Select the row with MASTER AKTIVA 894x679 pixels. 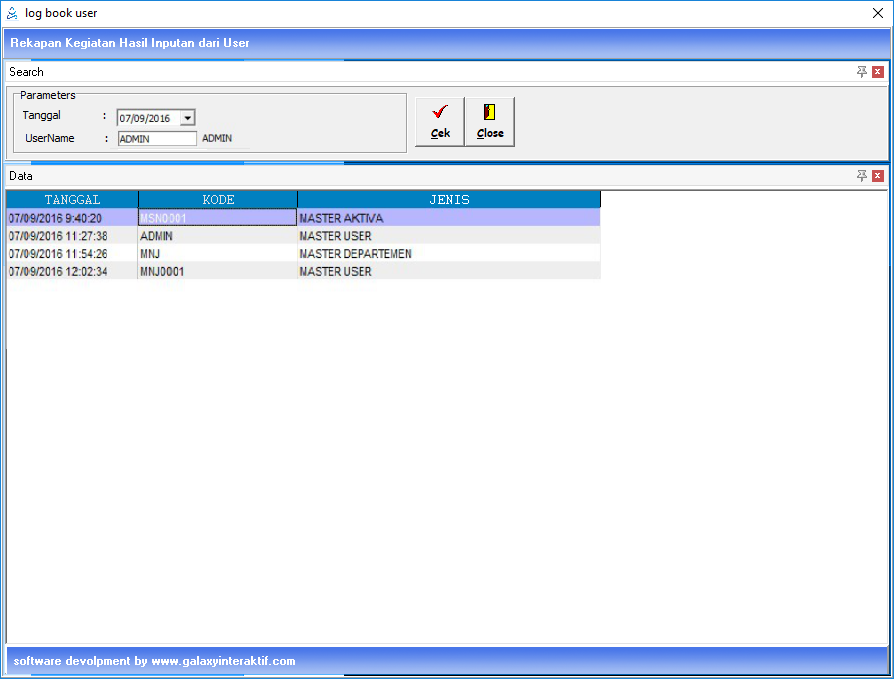point(448,218)
